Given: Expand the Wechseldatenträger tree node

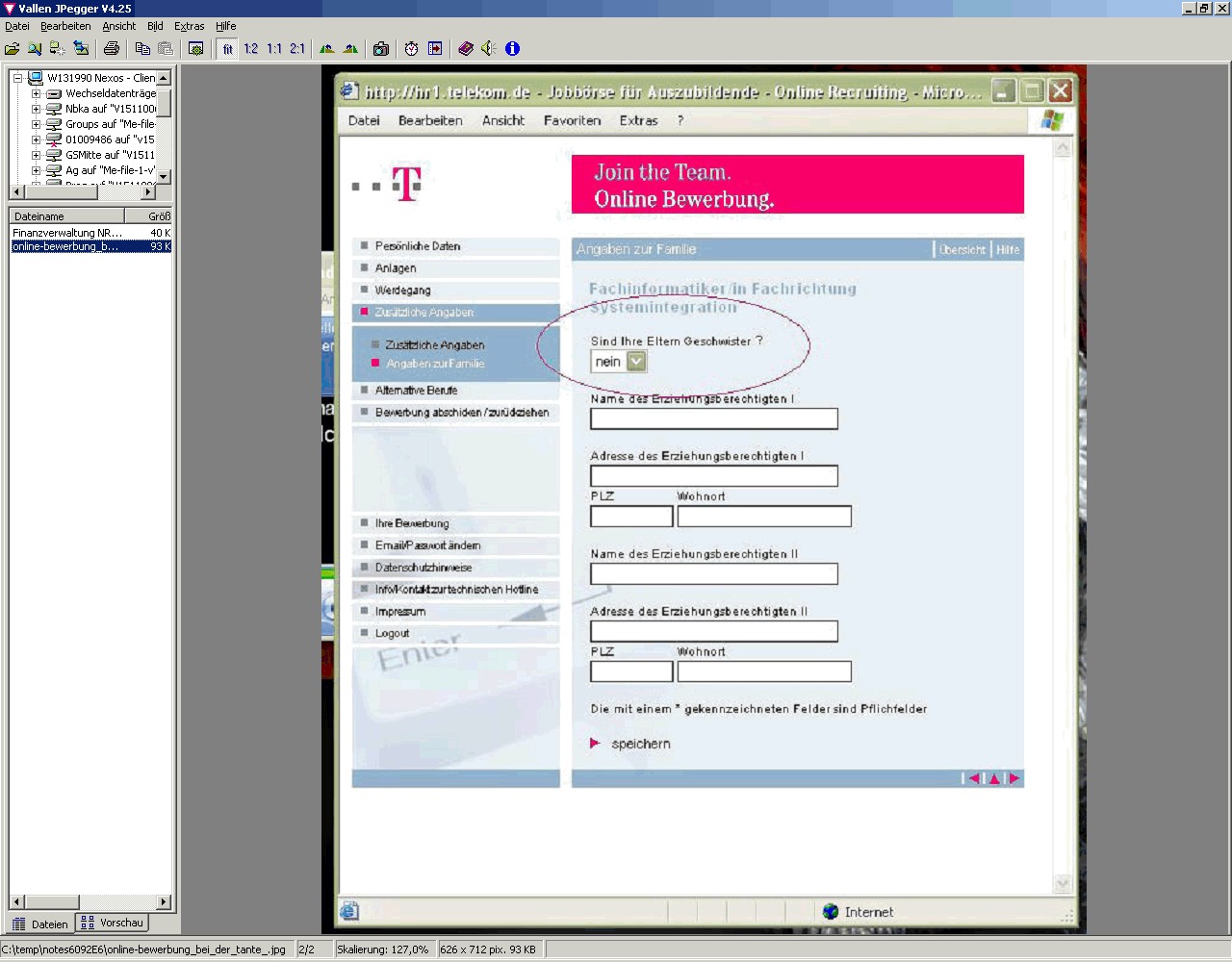Looking at the screenshot, I should (x=36, y=93).
